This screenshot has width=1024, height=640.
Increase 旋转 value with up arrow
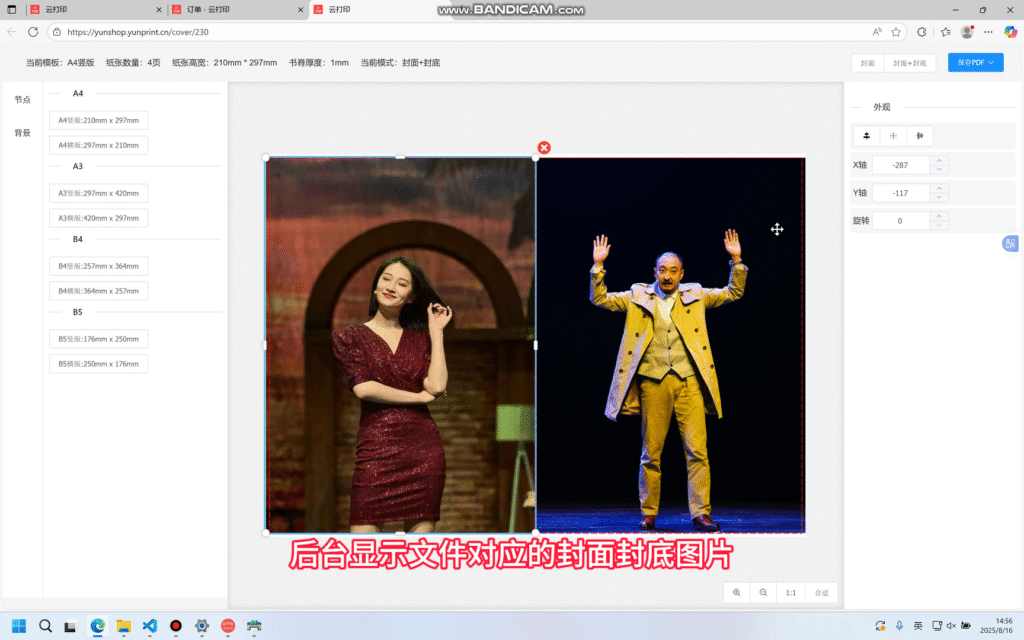click(939, 216)
